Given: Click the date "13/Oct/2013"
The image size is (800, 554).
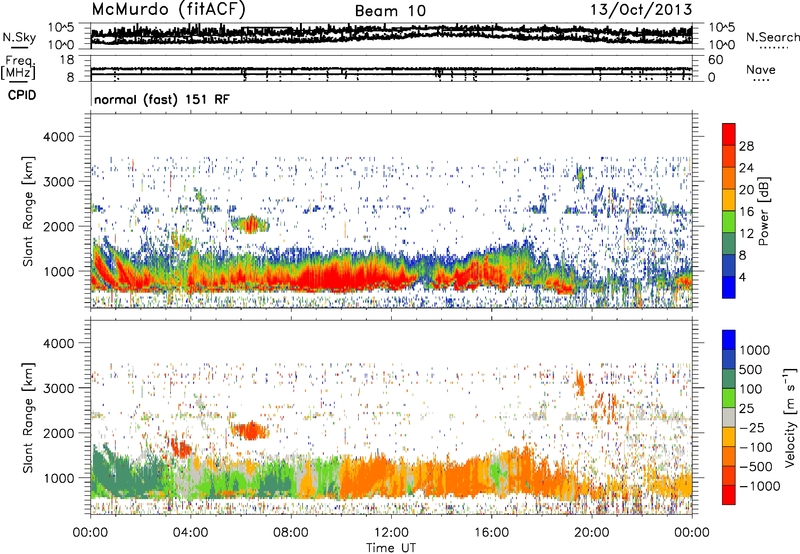Looking at the screenshot, I should click(641, 9).
